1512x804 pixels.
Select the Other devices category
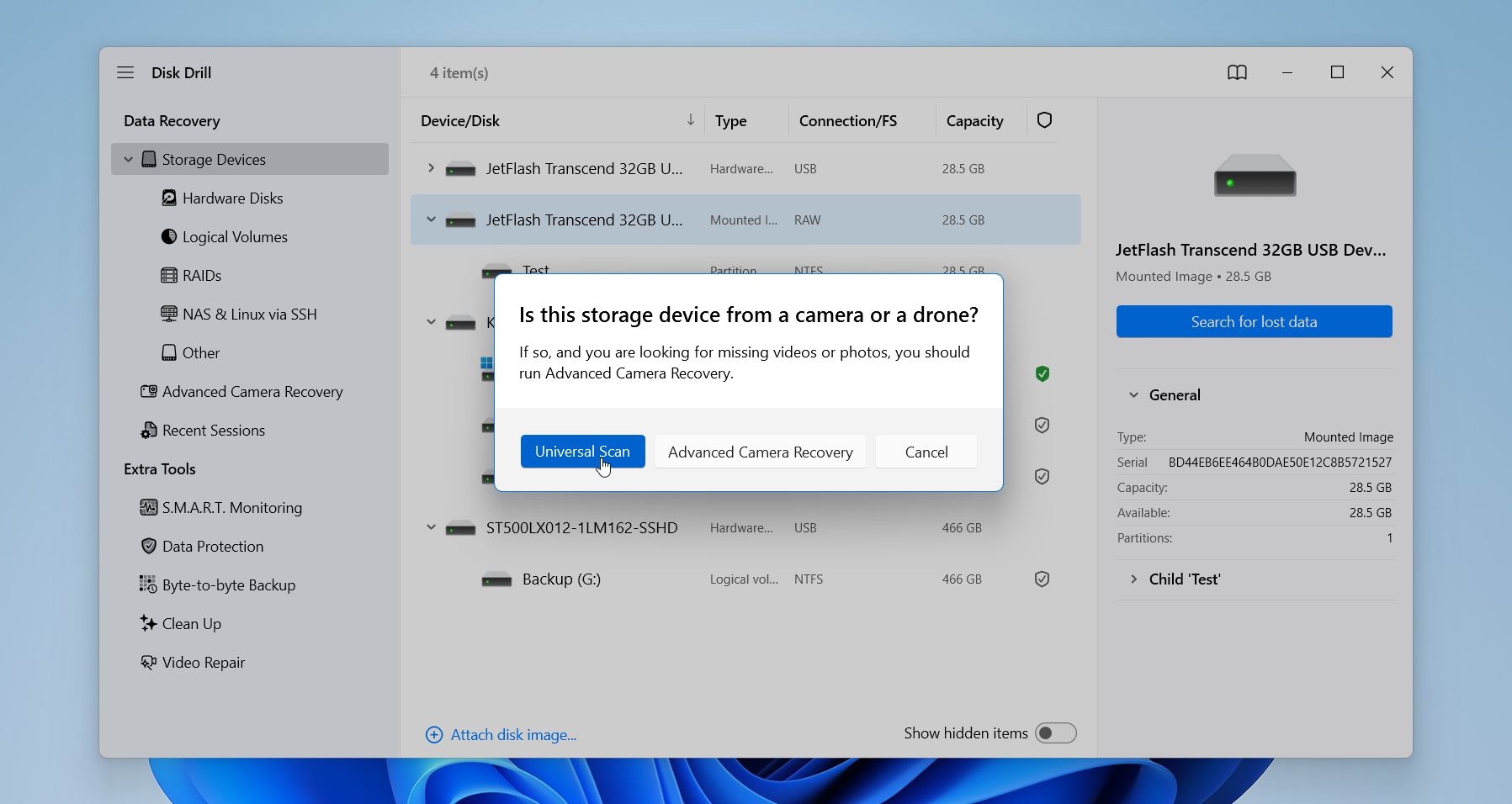(x=190, y=353)
